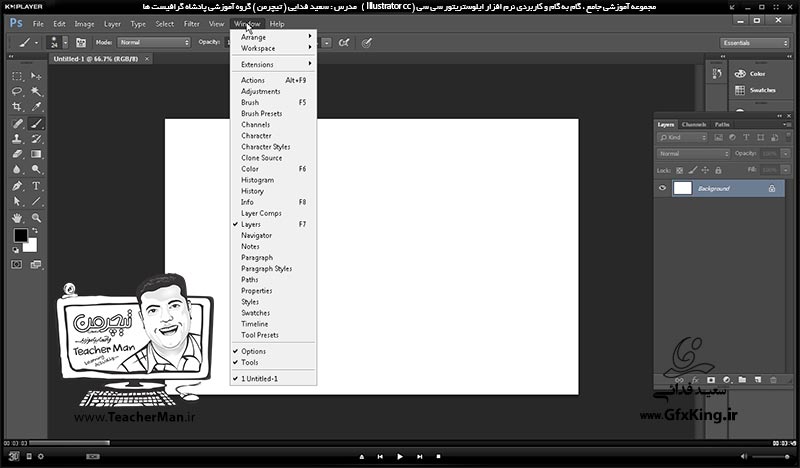Image resolution: width=800 pixels, height=468 pixels.
Task: Toggle lock position
Action: pos(705,170)
